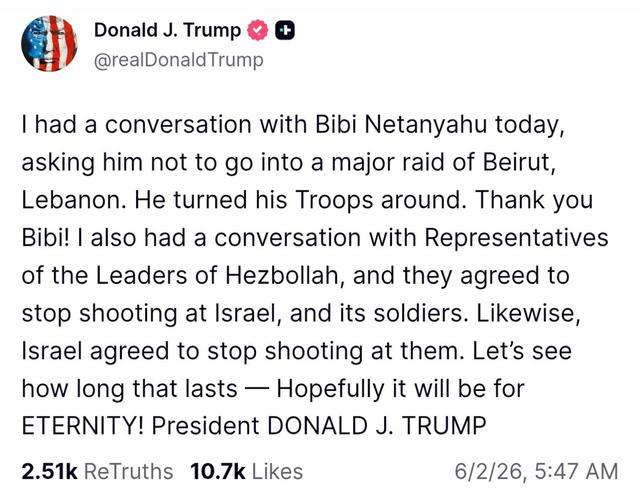Open the 6/2/26, 5:47 AM timestamp
This screenshot has width=640, height=488.
pyautogui.click(x=536, y=471)
